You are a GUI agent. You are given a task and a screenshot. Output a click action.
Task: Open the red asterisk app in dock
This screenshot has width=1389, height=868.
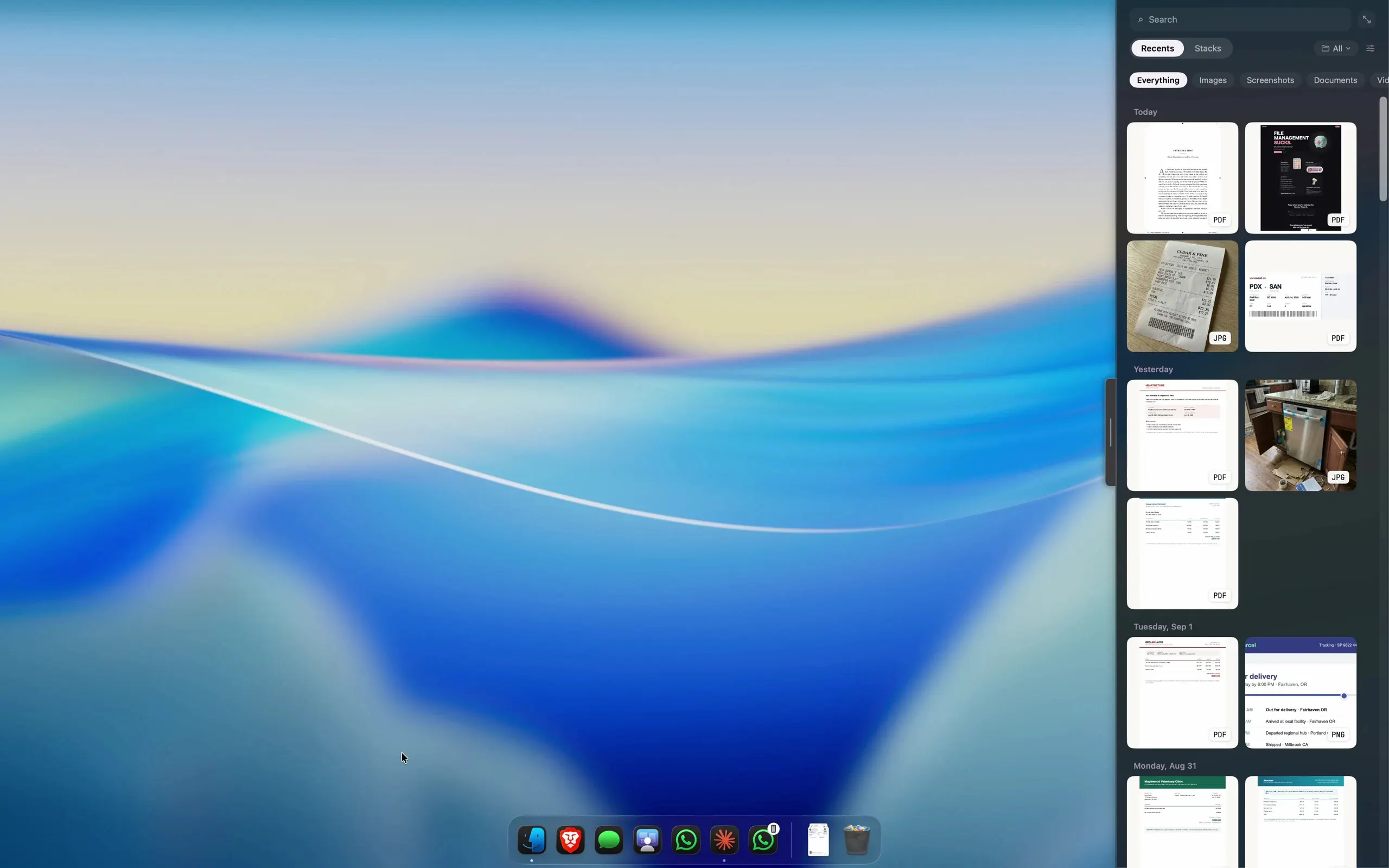tap(724, 840)
